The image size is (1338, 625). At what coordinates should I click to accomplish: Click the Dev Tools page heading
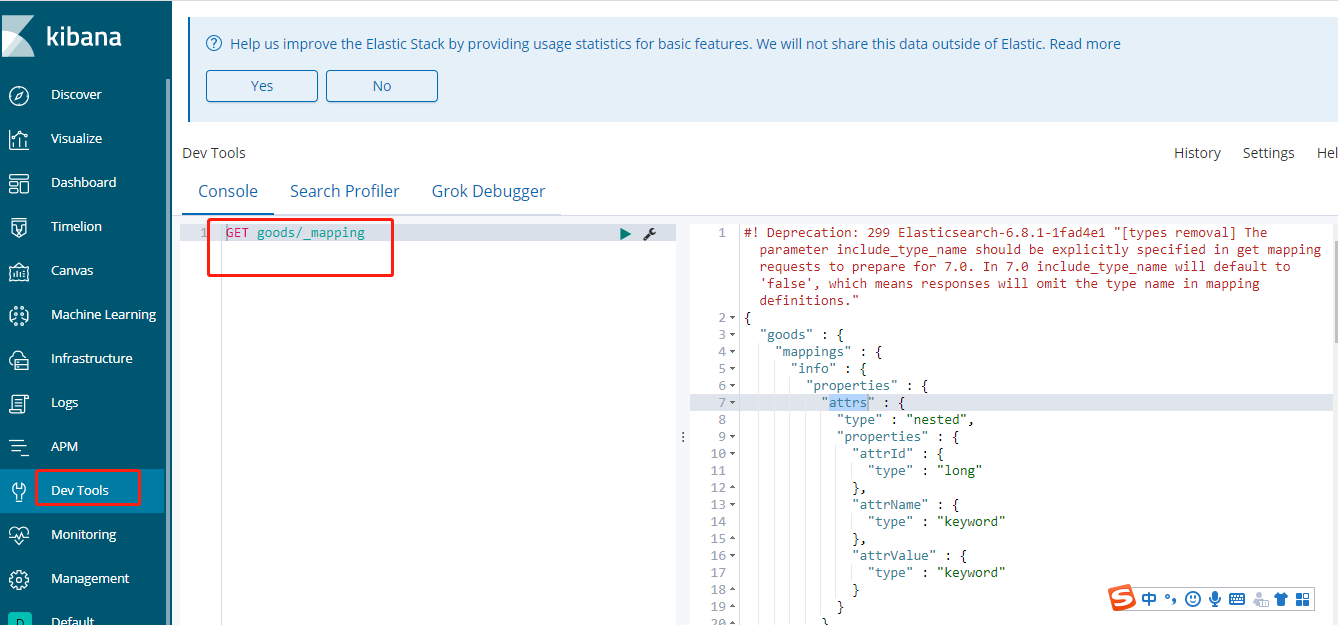coord(214,153)
